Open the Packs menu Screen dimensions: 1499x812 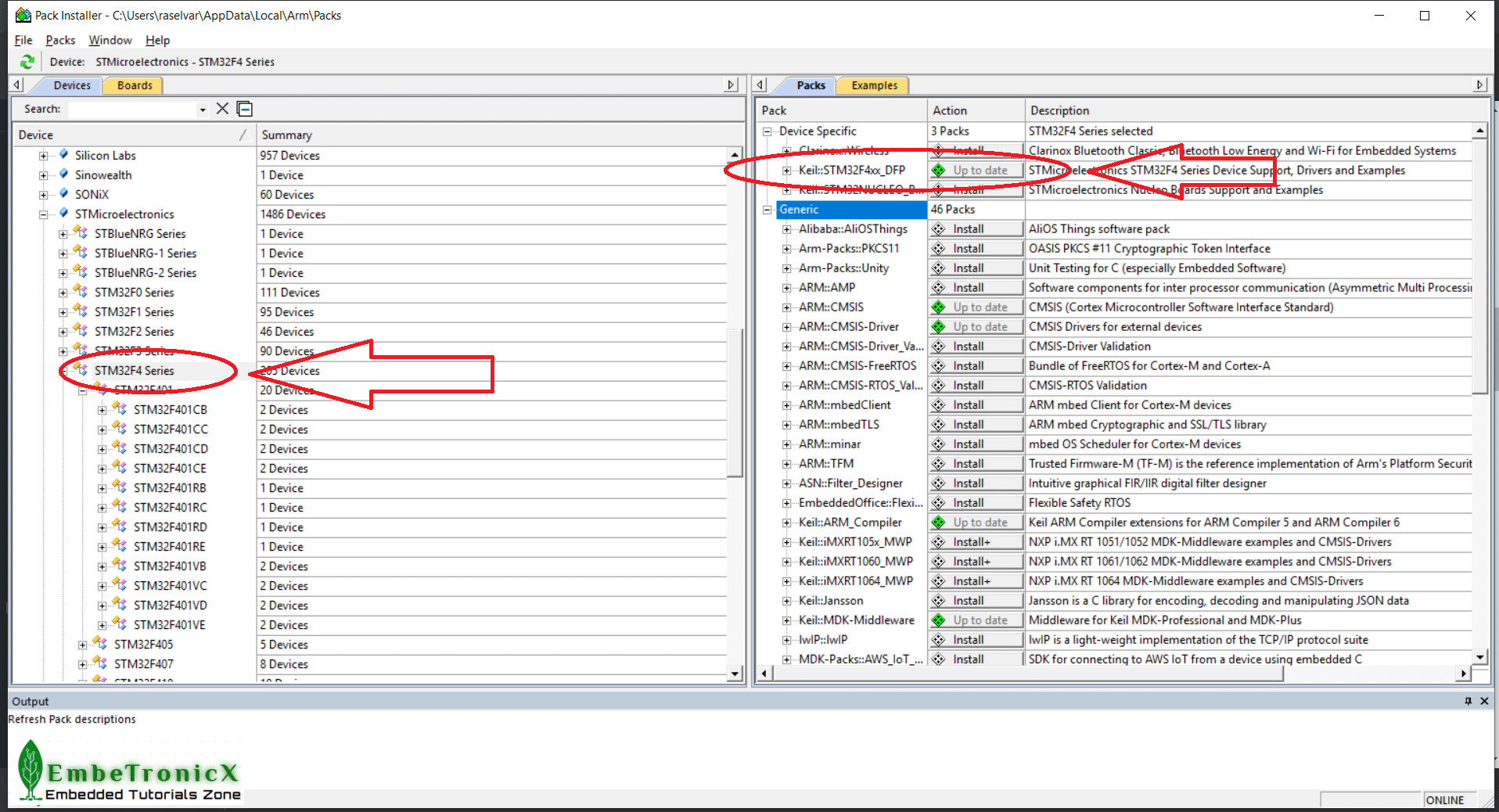point(60,40)
